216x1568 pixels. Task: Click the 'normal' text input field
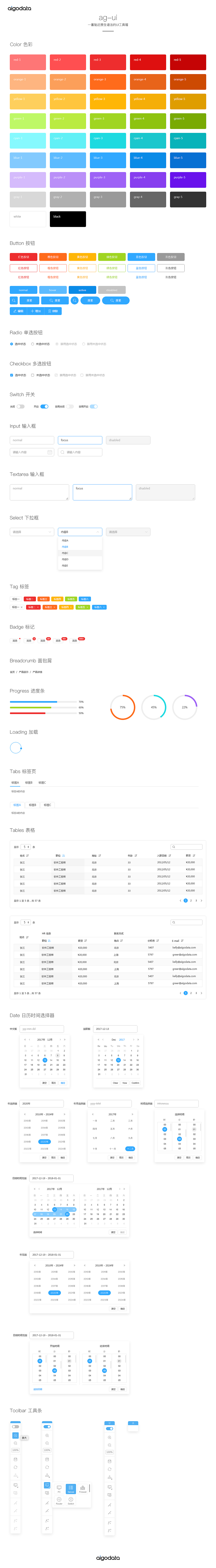32,440
